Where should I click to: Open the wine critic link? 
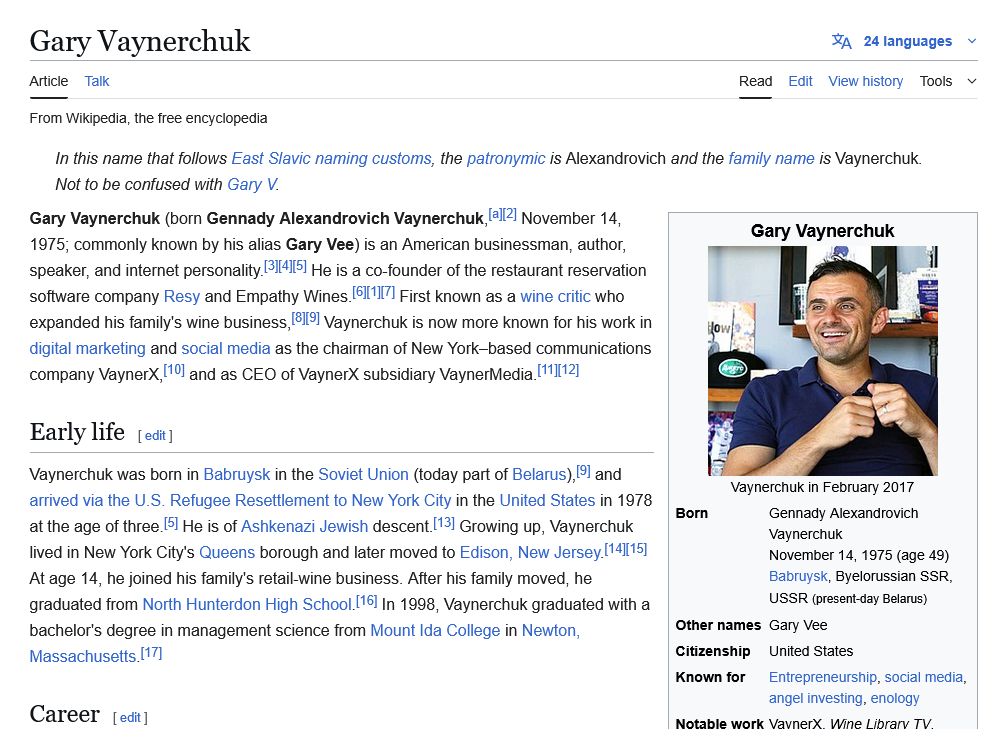[x=555, y=296]
